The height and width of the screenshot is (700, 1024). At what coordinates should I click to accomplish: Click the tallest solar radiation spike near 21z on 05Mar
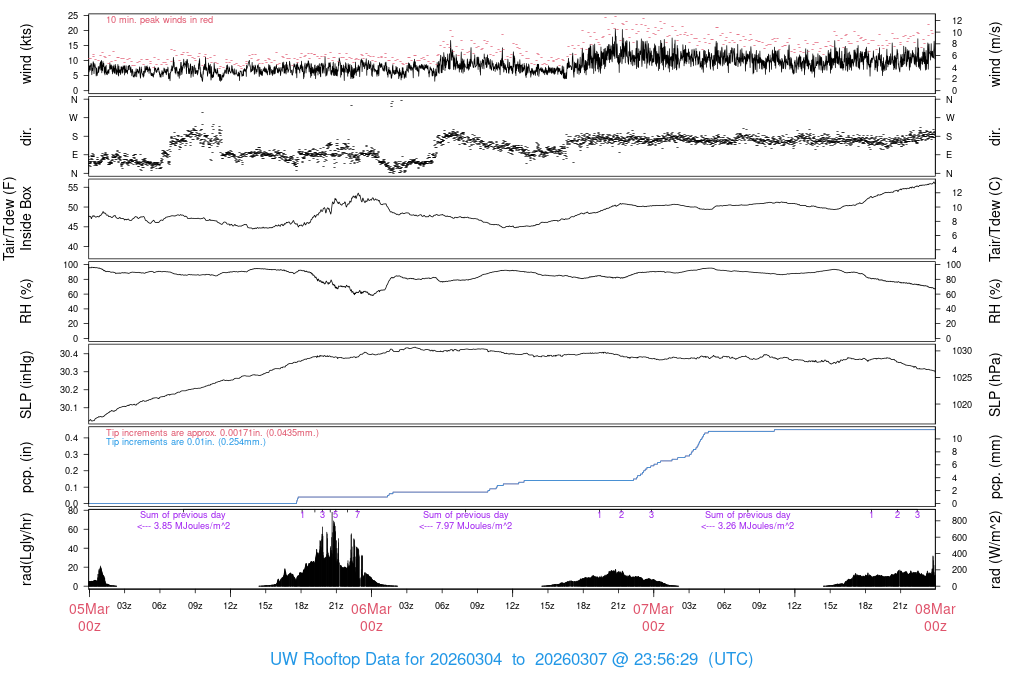pyautogui.click(x=333, y=549)
